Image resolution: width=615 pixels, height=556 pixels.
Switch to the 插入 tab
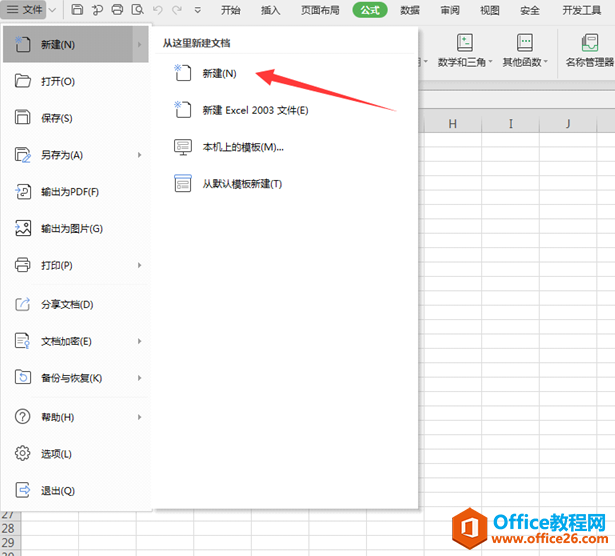click(x=271, y=10)
